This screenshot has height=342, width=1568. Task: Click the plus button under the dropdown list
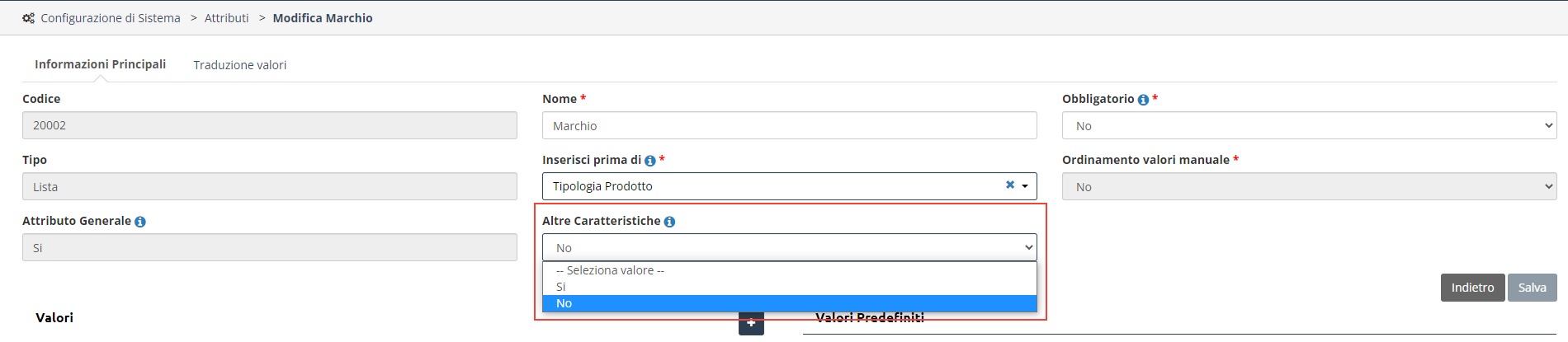pos(751,324)
